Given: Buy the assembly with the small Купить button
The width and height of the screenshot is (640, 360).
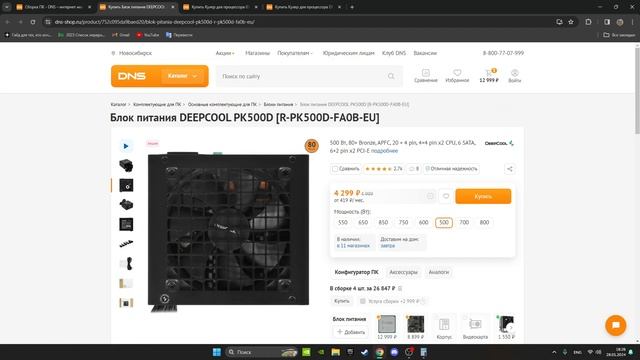Looking at the screenshot, I should pyautogui.click(x=342, y=301).
